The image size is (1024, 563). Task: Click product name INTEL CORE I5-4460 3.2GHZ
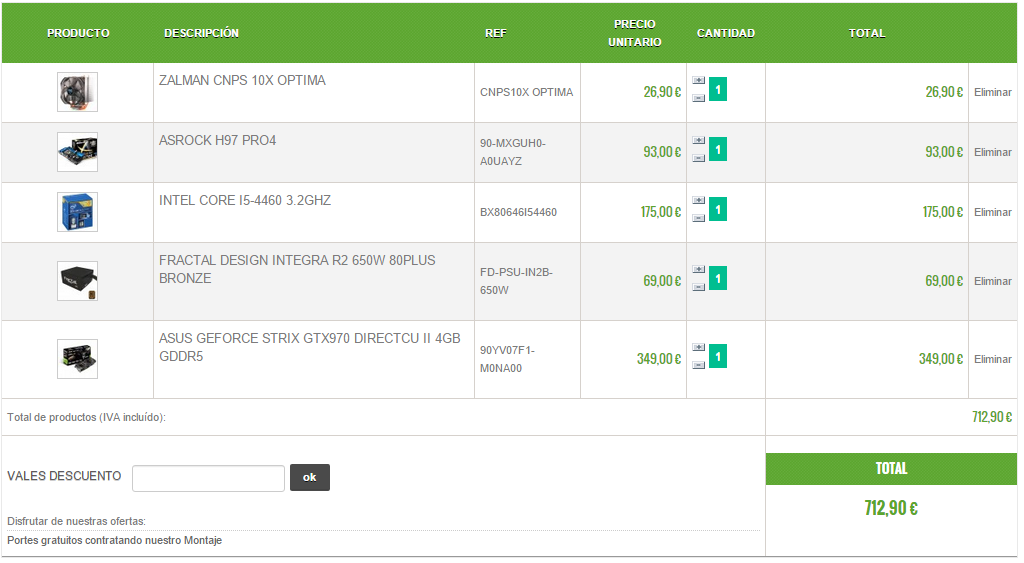245,201
